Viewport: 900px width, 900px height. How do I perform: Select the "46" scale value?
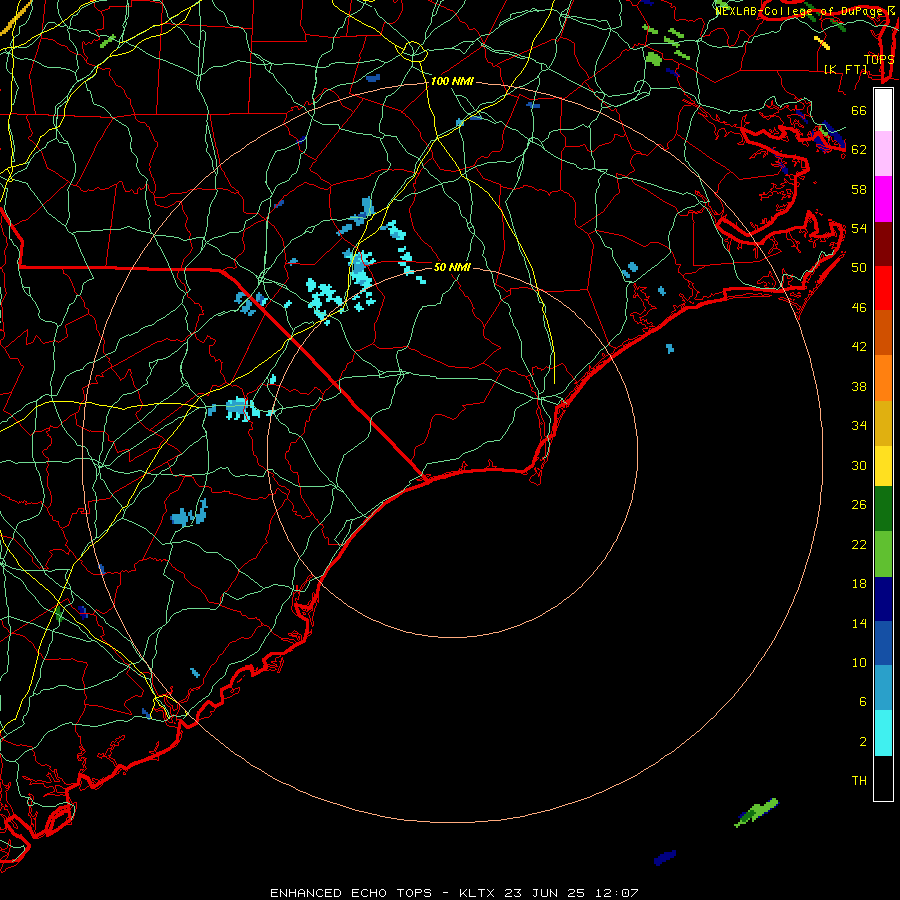coord(859,308)
